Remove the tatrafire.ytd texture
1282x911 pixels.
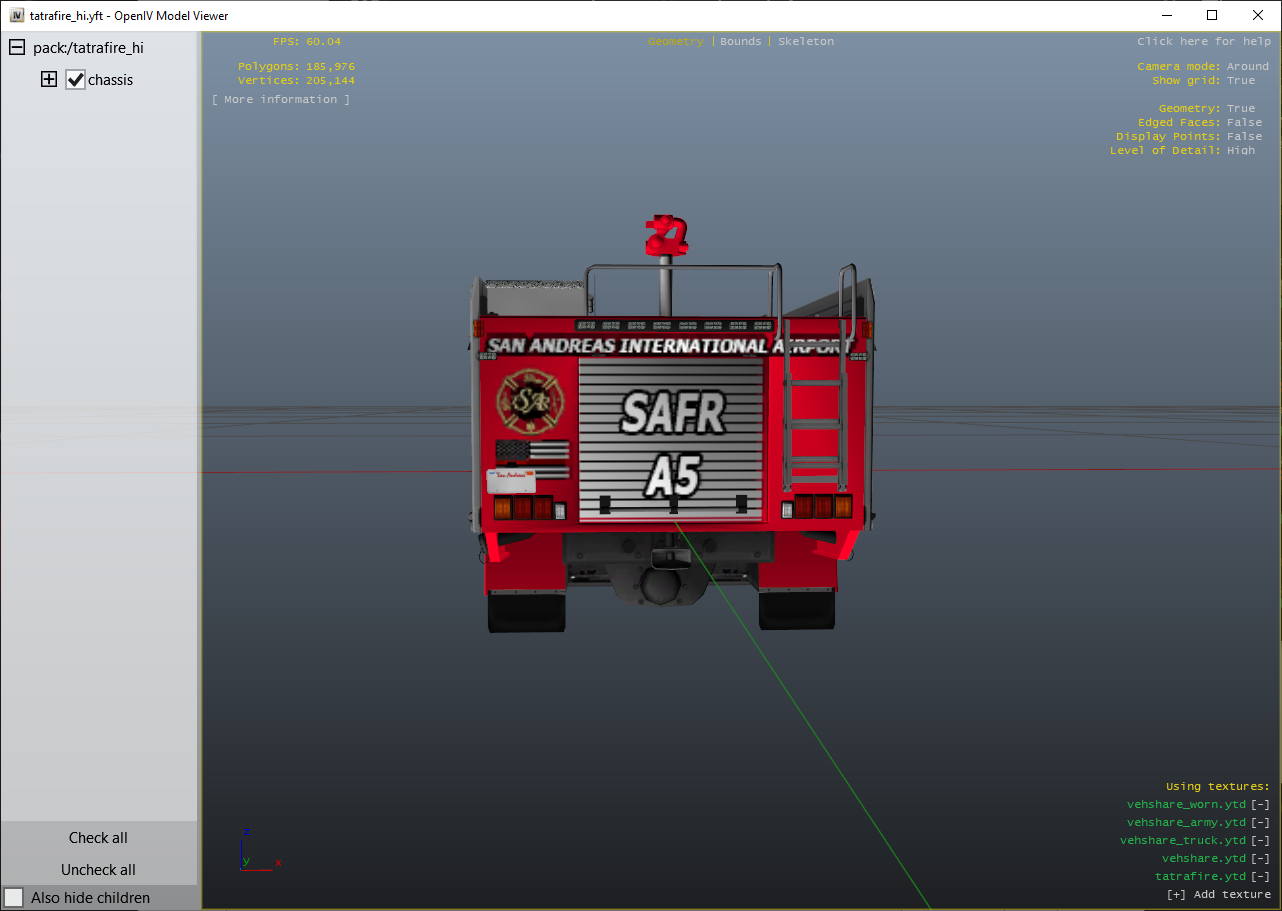tap(1261, 877)
